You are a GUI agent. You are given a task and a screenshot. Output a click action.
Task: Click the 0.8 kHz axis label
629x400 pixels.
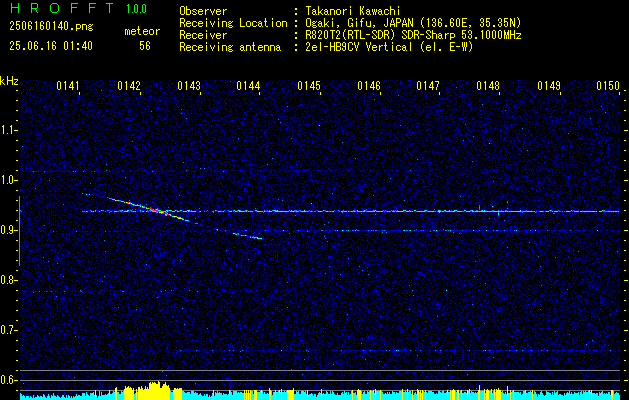tap(8, 280)
